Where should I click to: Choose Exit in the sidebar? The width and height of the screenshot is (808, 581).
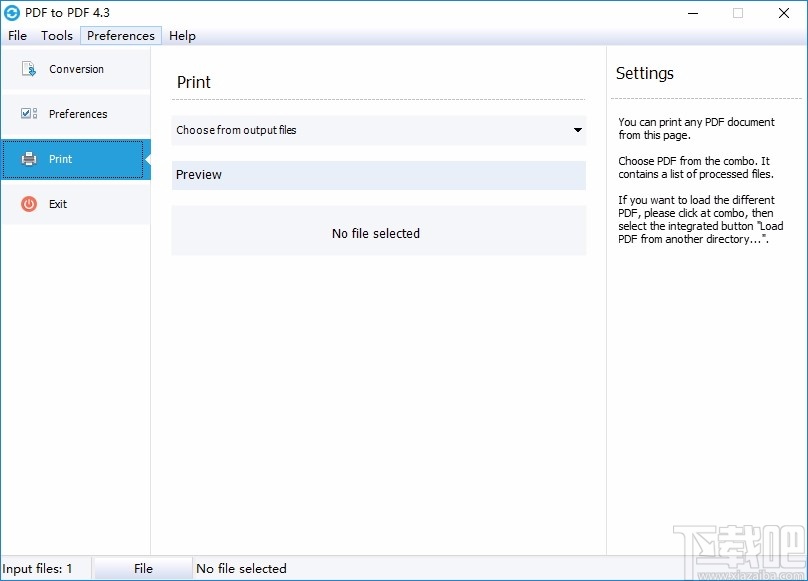point(76,204)
